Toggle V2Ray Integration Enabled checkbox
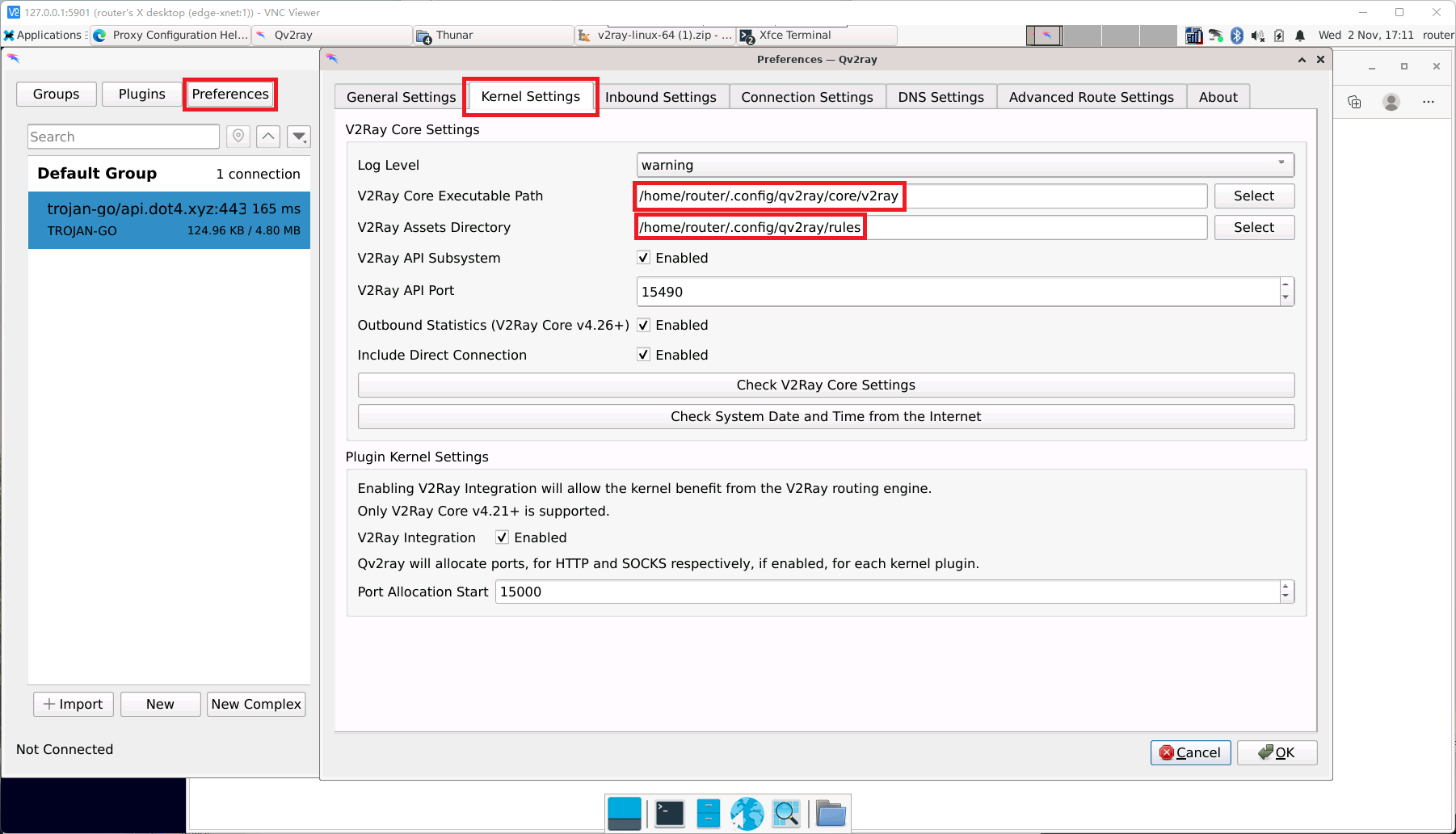 tap(503, 537)
